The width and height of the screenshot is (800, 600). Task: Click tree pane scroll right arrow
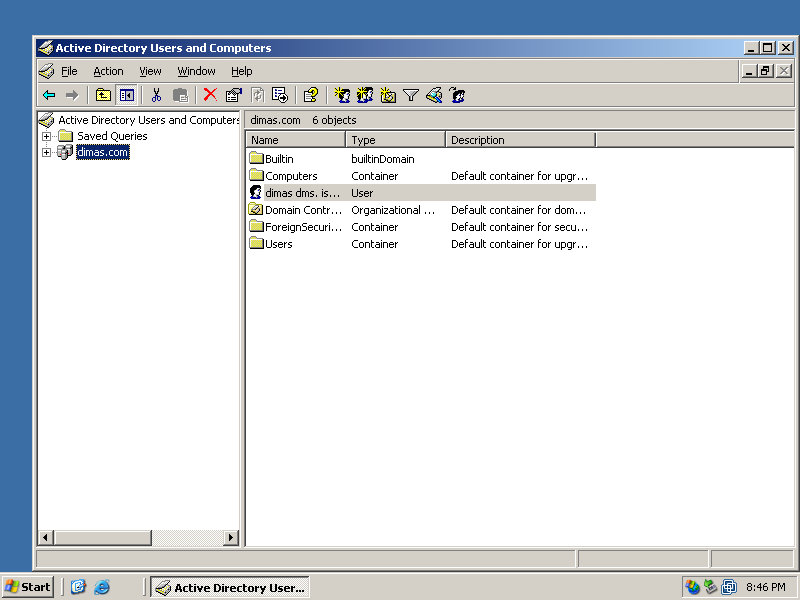pos(231,537)
